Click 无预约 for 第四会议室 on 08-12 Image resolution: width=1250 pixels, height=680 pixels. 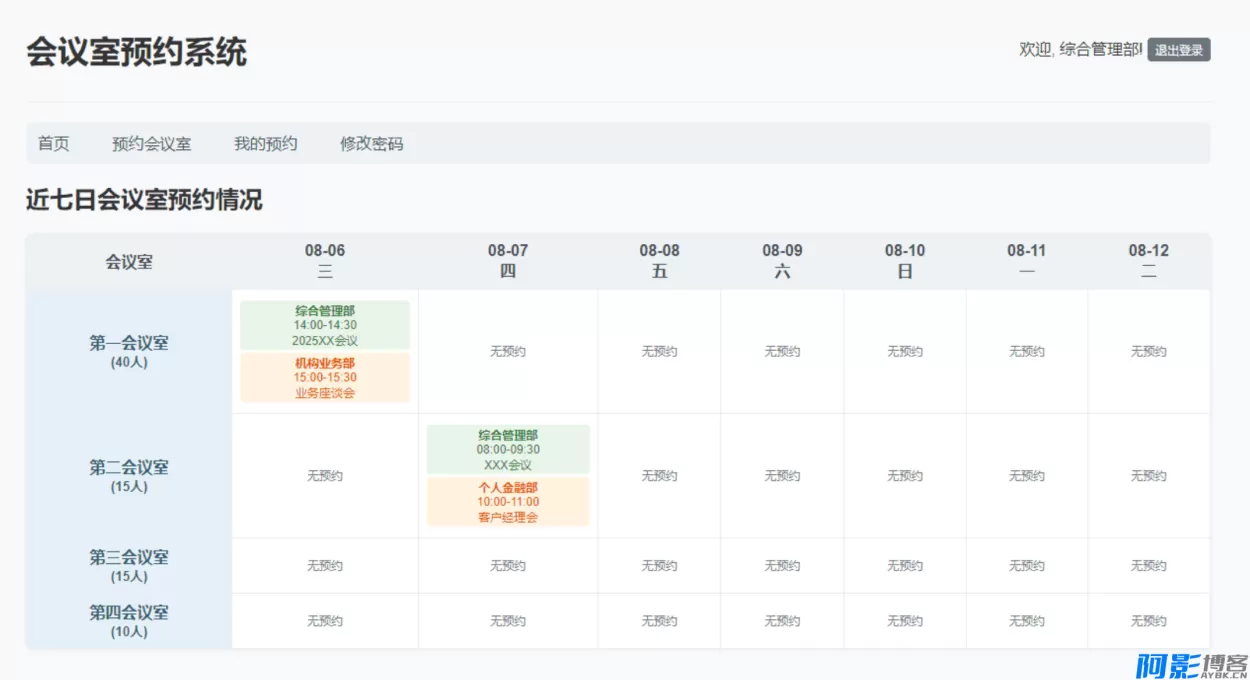pos(1148,621)
